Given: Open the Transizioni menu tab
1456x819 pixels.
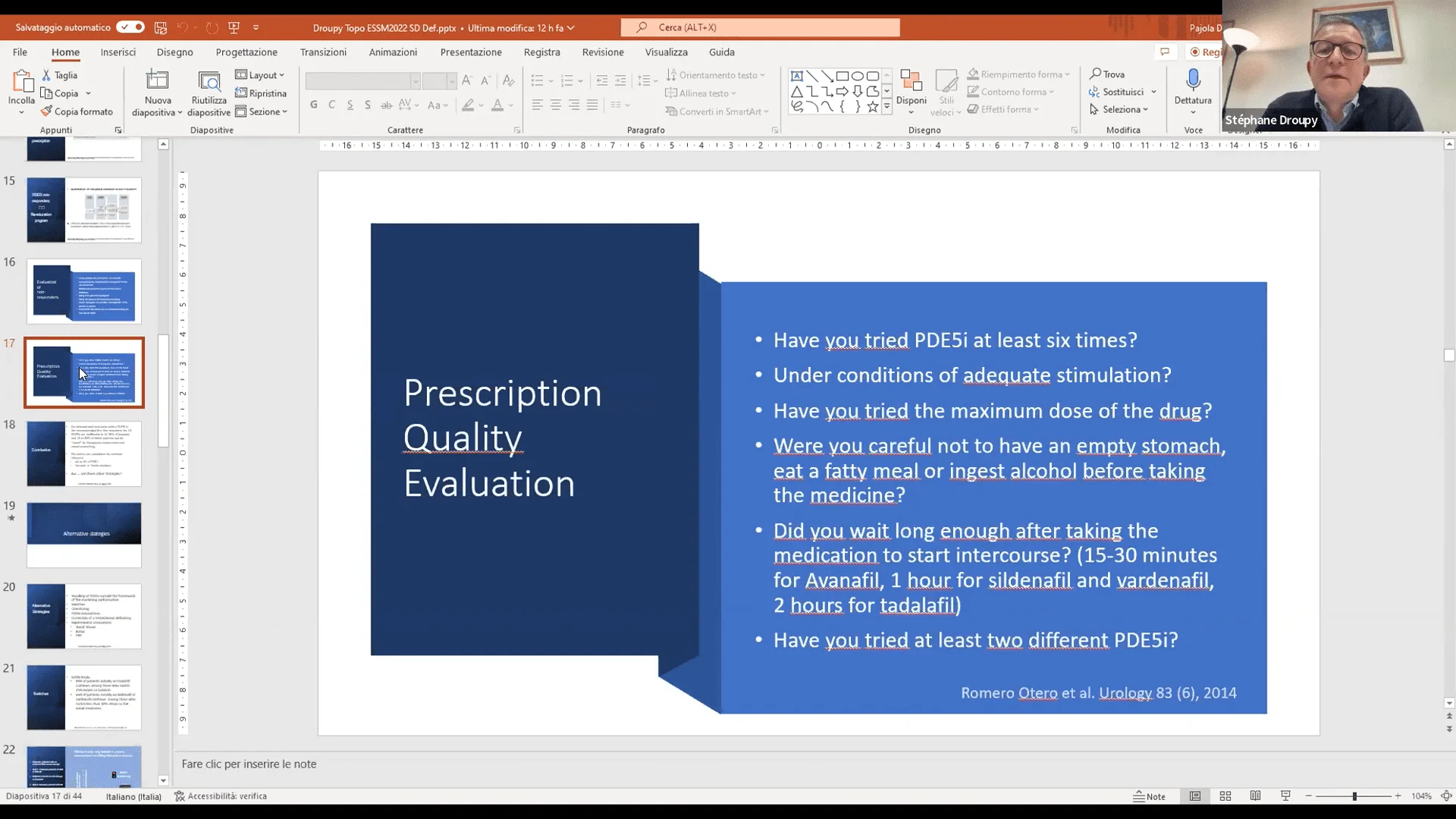Looking at the screenshot, I should (324, 52).
